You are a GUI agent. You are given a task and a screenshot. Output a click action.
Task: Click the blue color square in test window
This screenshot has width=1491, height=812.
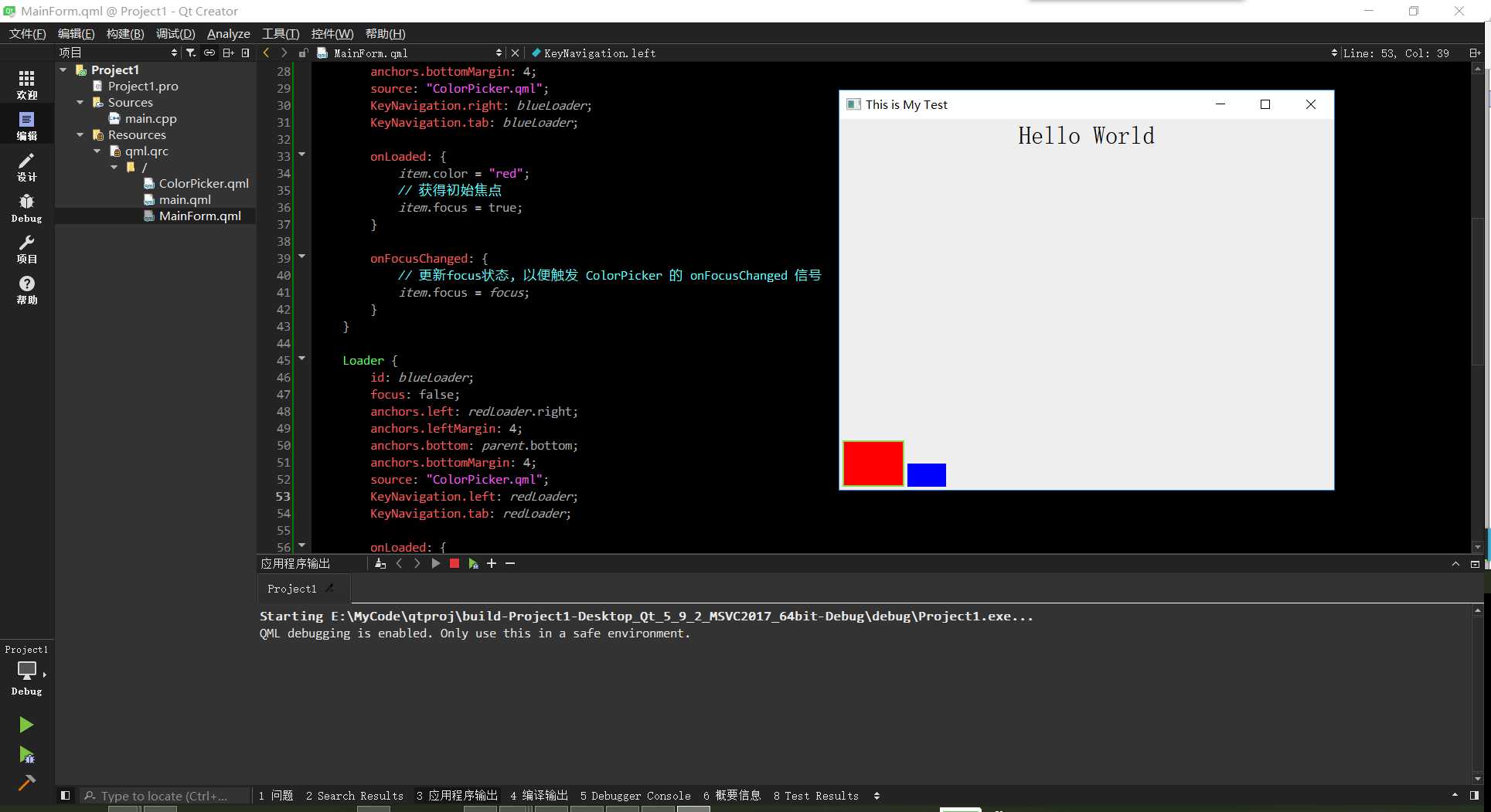(x=927, y=475)
